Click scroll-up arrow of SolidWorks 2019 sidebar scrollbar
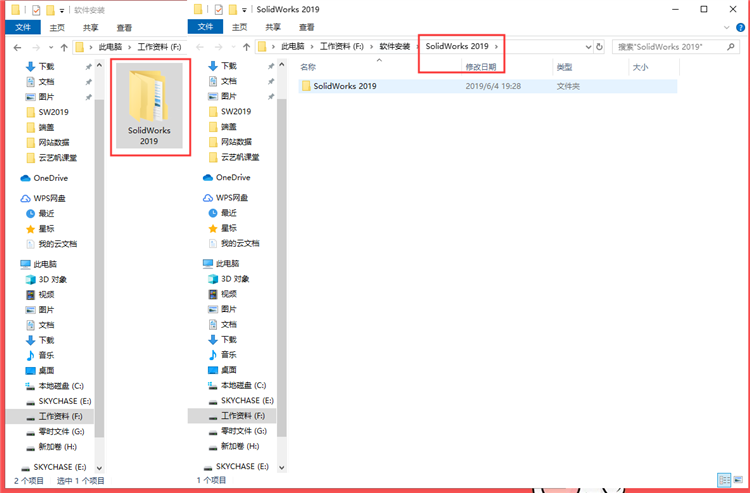This screenshot has height=493, width=750. click(x=282, y=65)
